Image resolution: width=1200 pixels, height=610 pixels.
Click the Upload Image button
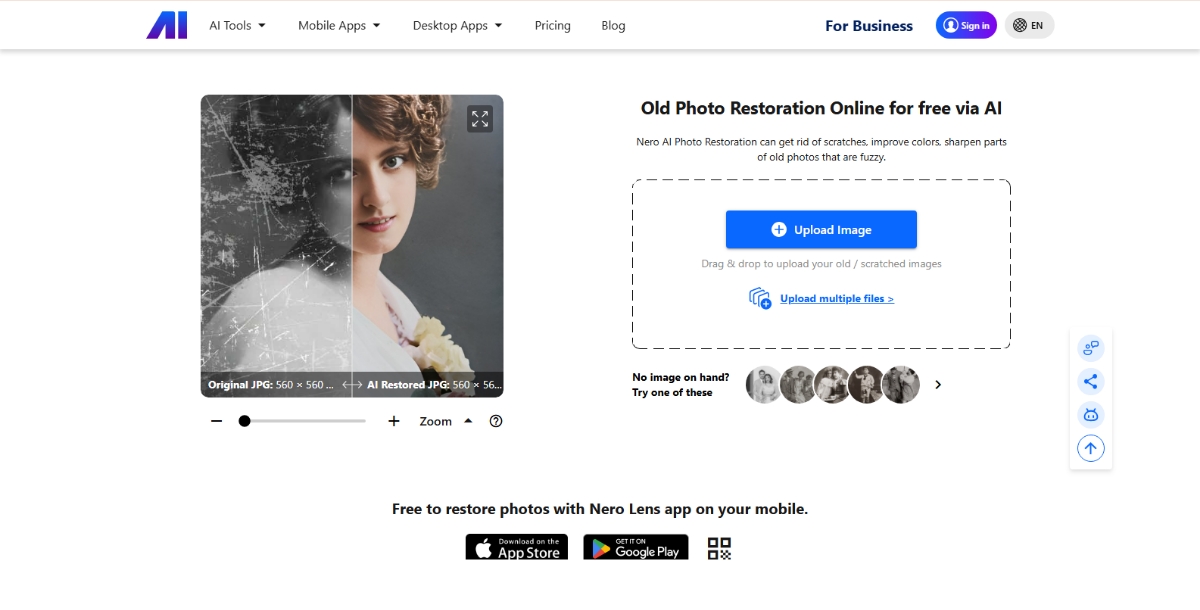(x=821, y=229)
